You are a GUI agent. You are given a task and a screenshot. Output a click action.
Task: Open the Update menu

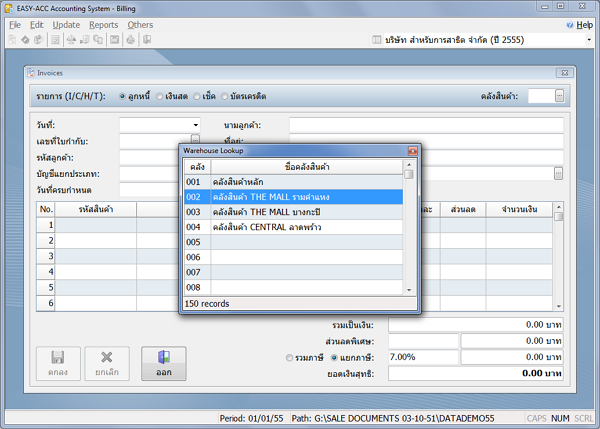click(66, 24)
